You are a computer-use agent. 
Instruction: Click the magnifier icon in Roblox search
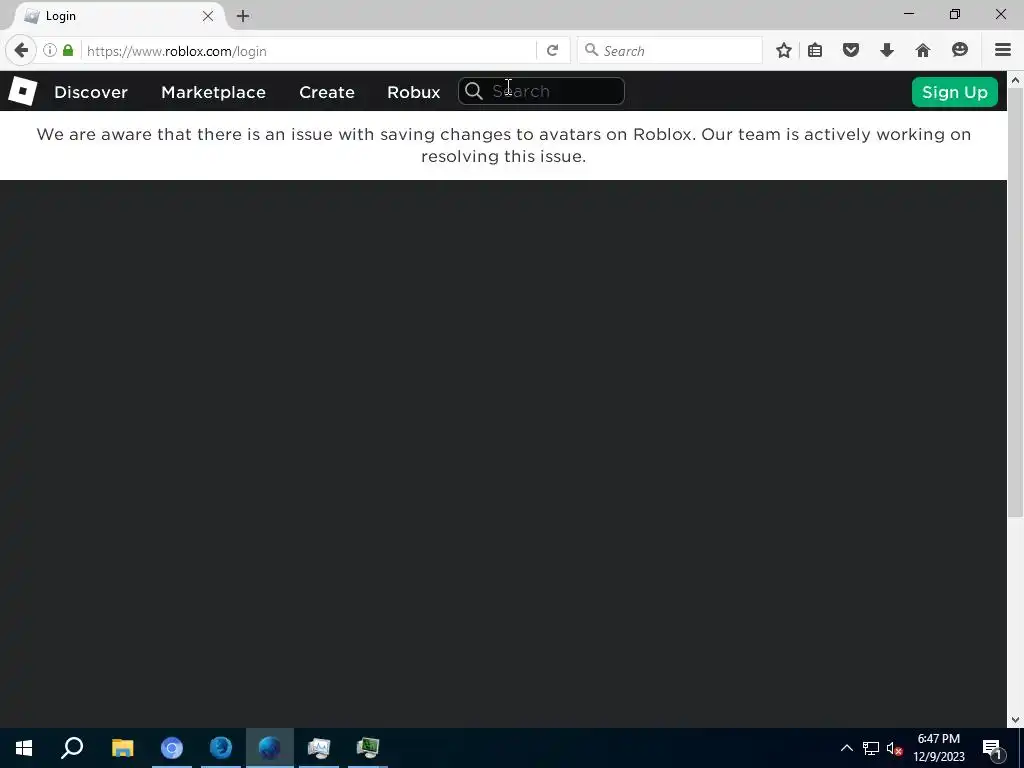point(474,91)
